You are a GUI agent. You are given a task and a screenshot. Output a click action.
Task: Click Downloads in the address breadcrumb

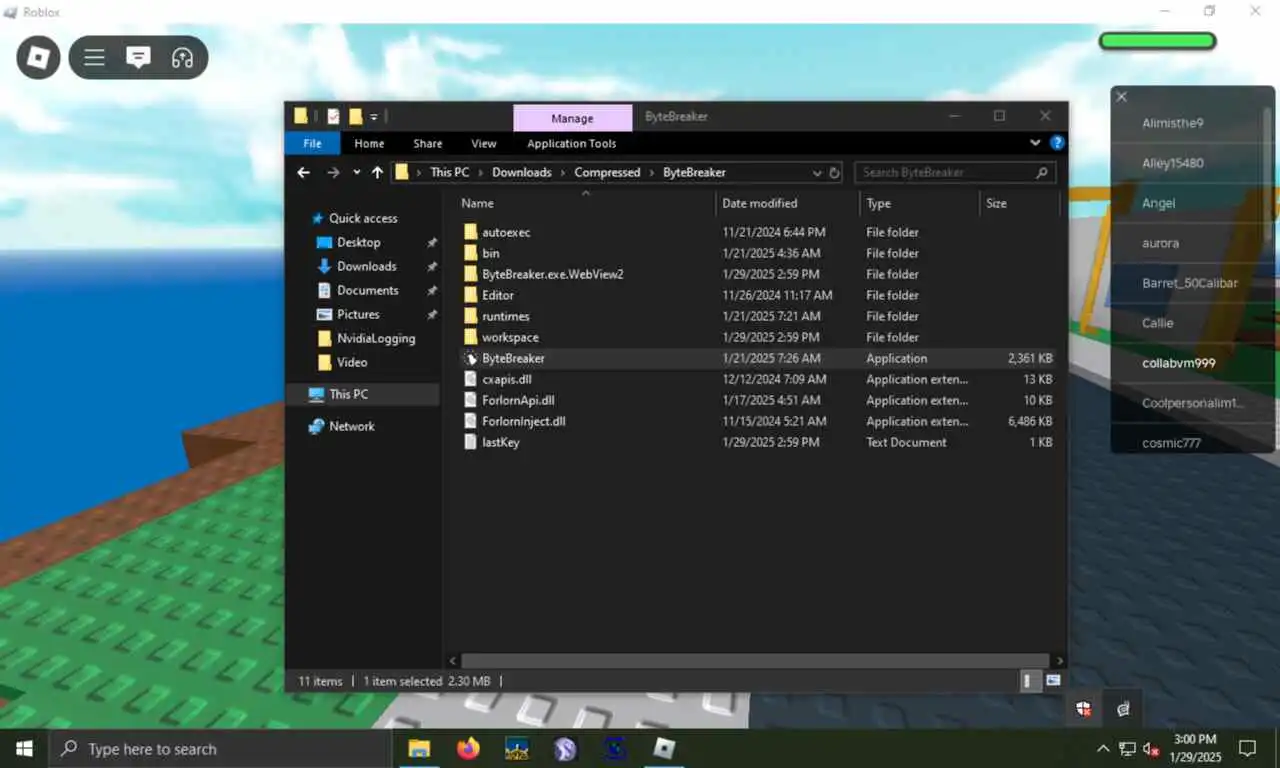click(x=521, y=172)
